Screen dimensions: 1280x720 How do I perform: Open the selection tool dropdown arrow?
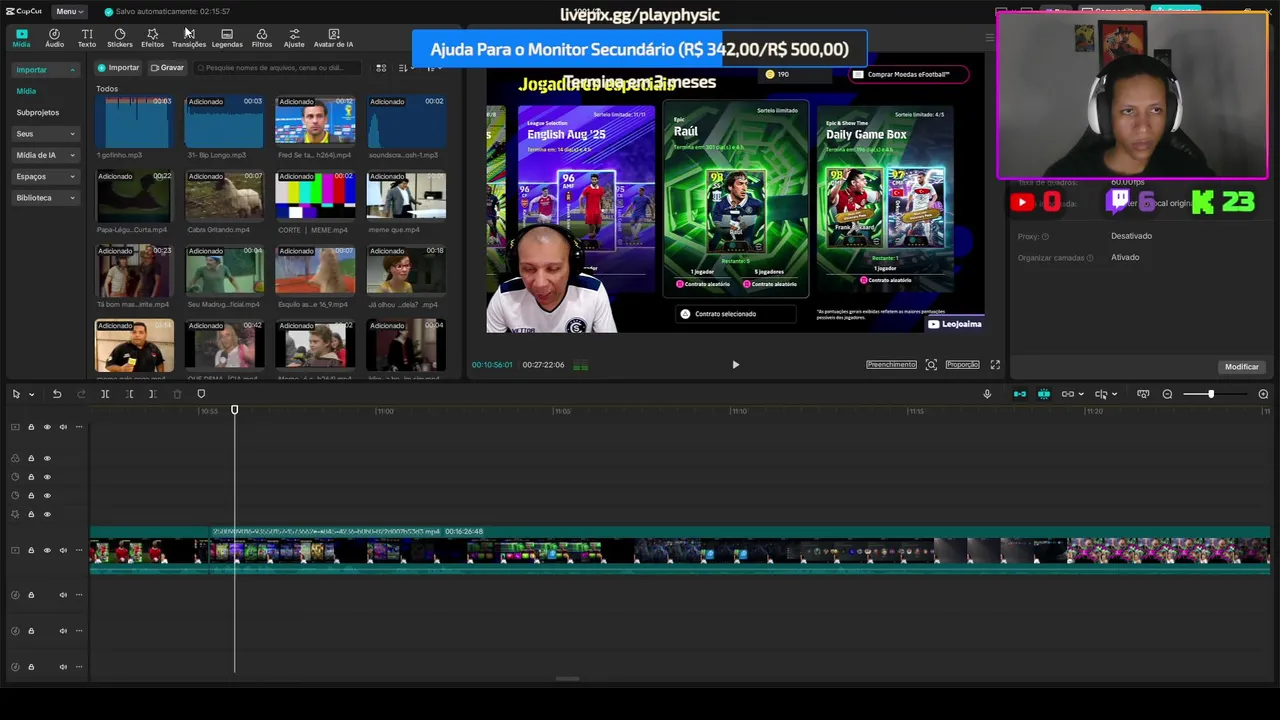click(x=31, y=394)
